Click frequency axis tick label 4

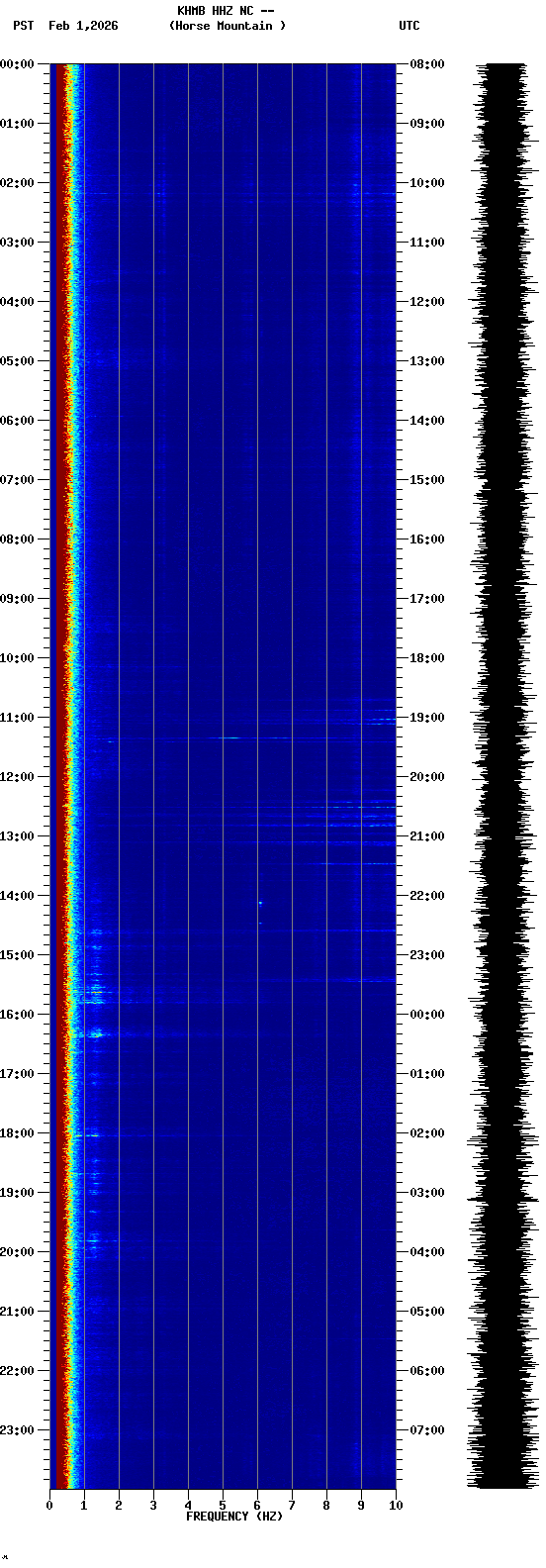[188, 1506]
